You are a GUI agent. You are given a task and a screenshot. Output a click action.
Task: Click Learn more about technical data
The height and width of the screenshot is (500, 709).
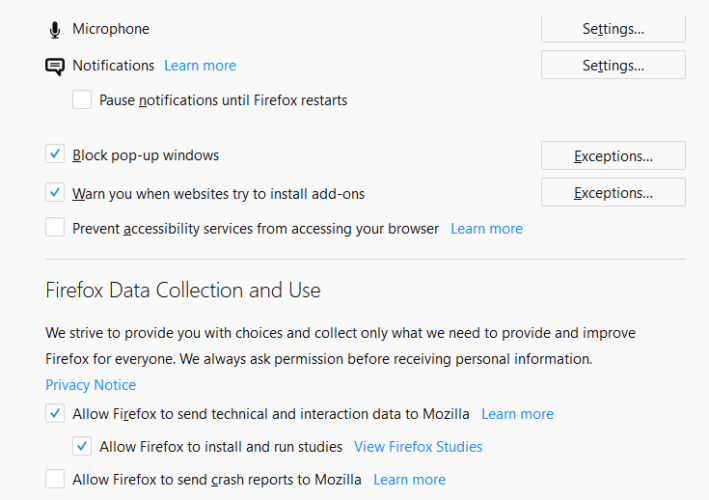coord(517,414)
